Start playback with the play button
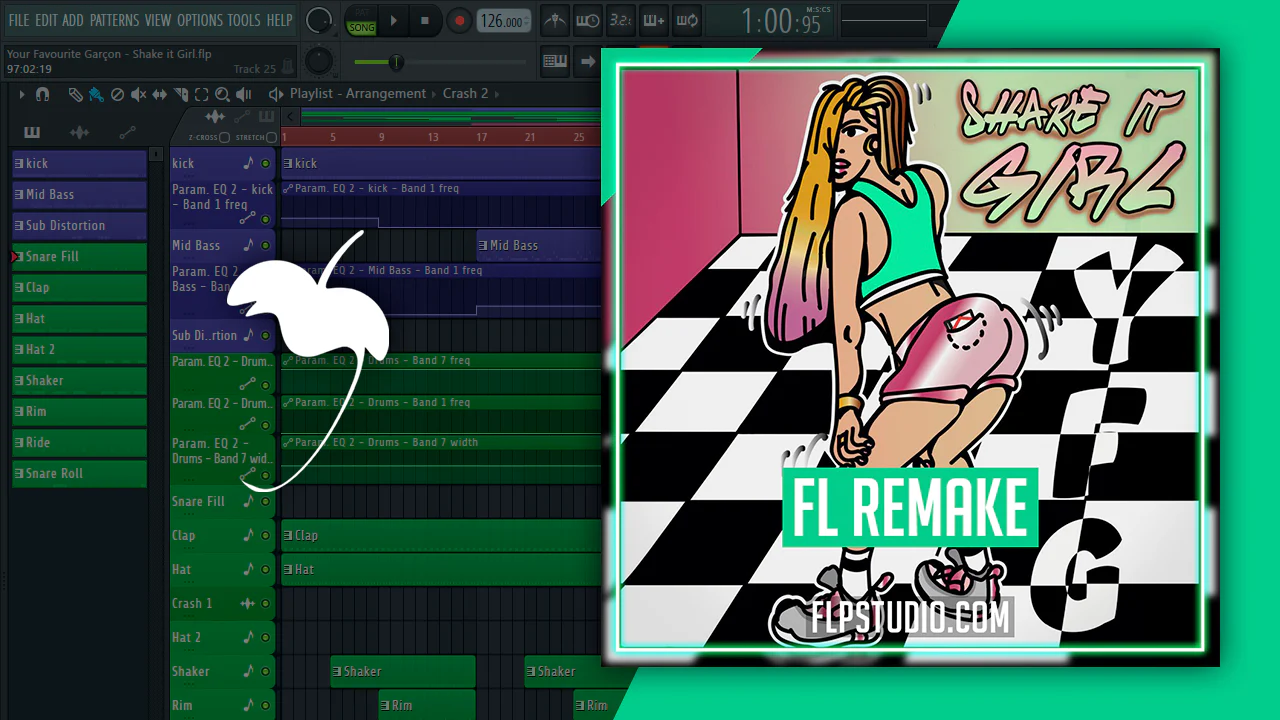 [x=393, y=20]
